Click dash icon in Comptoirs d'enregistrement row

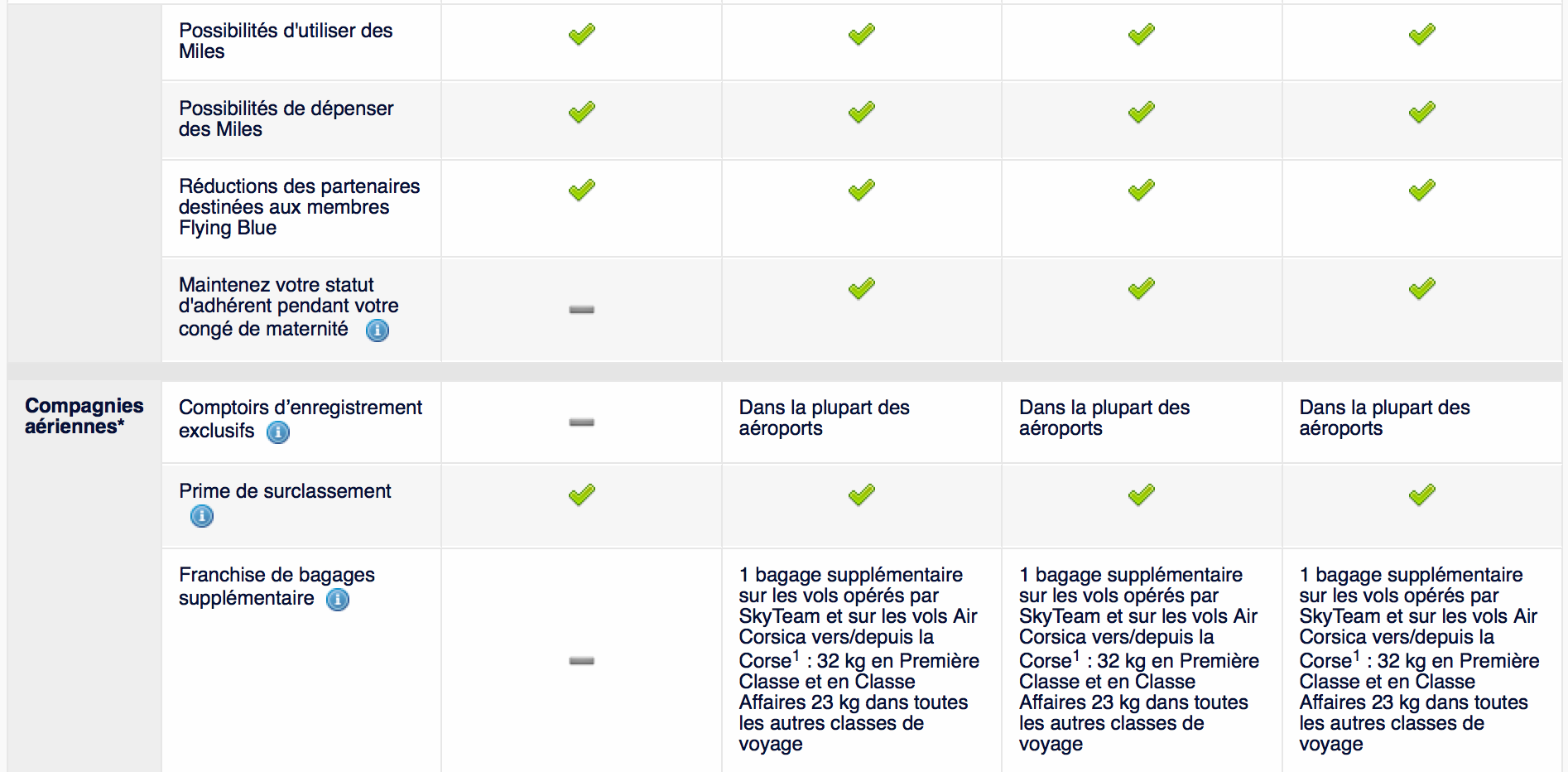[x=582, y=422]
